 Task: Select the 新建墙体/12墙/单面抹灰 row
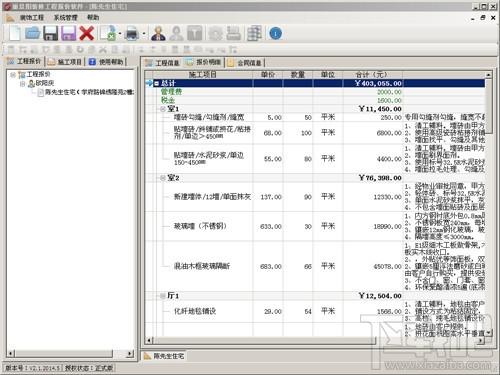tap(315, 197)
